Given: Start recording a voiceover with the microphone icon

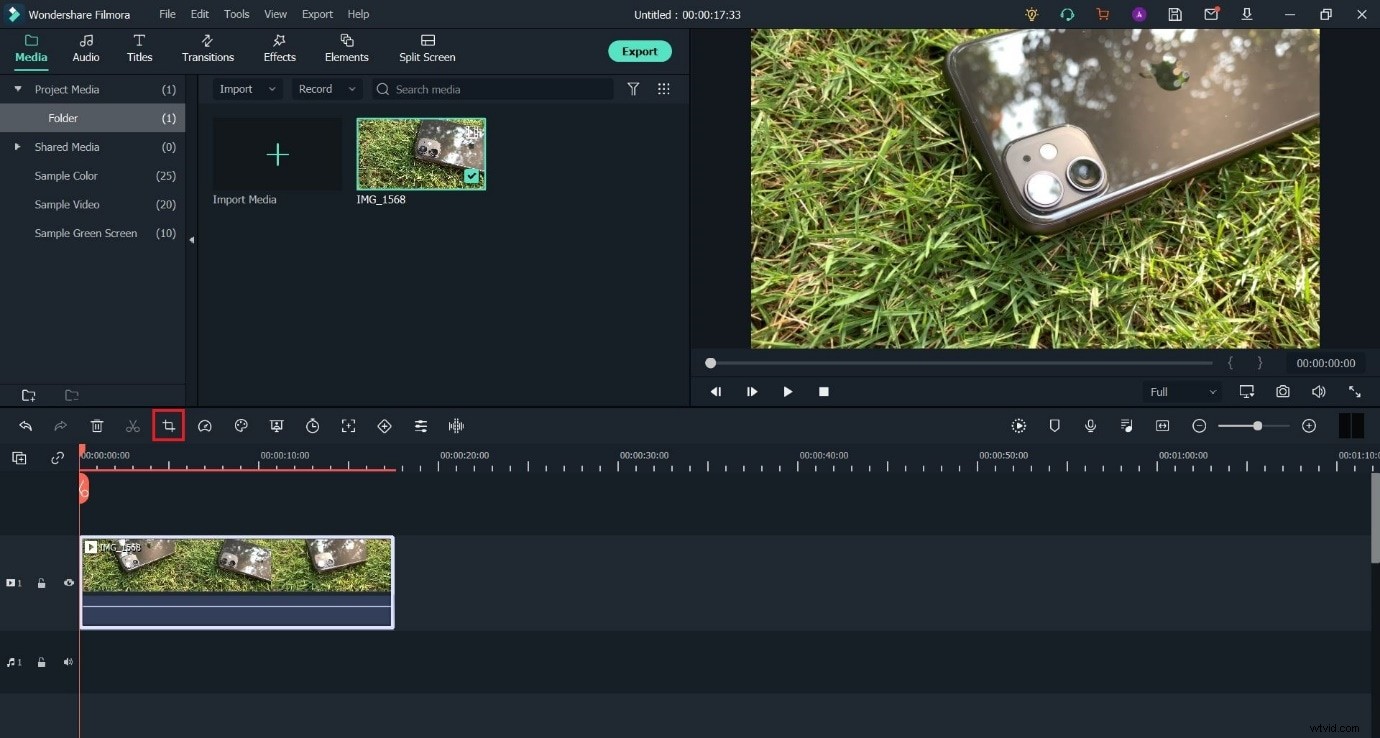Looking at the screenshot, I should coord(1090,426).
